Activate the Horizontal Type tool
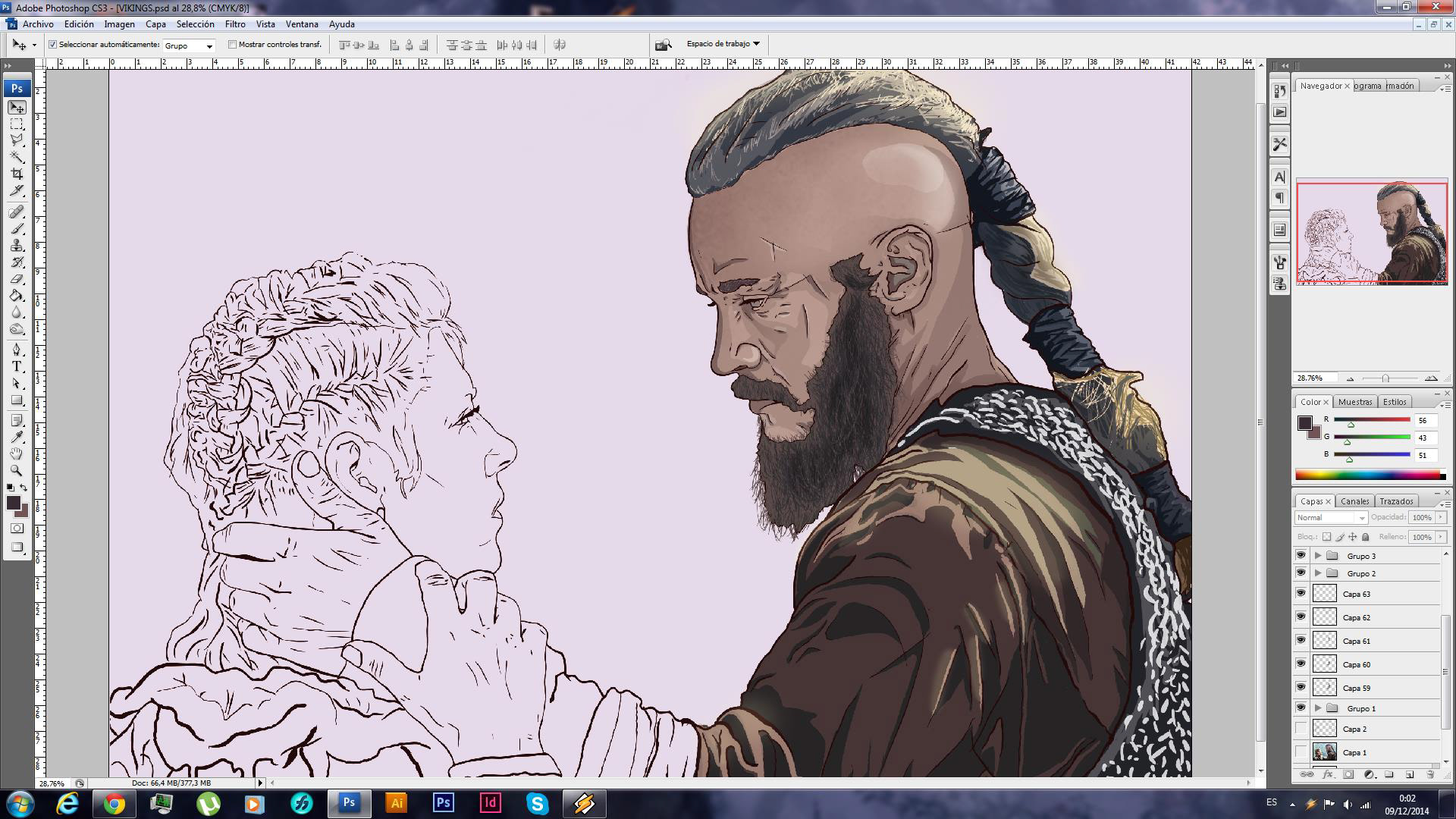 click(17, 366)
